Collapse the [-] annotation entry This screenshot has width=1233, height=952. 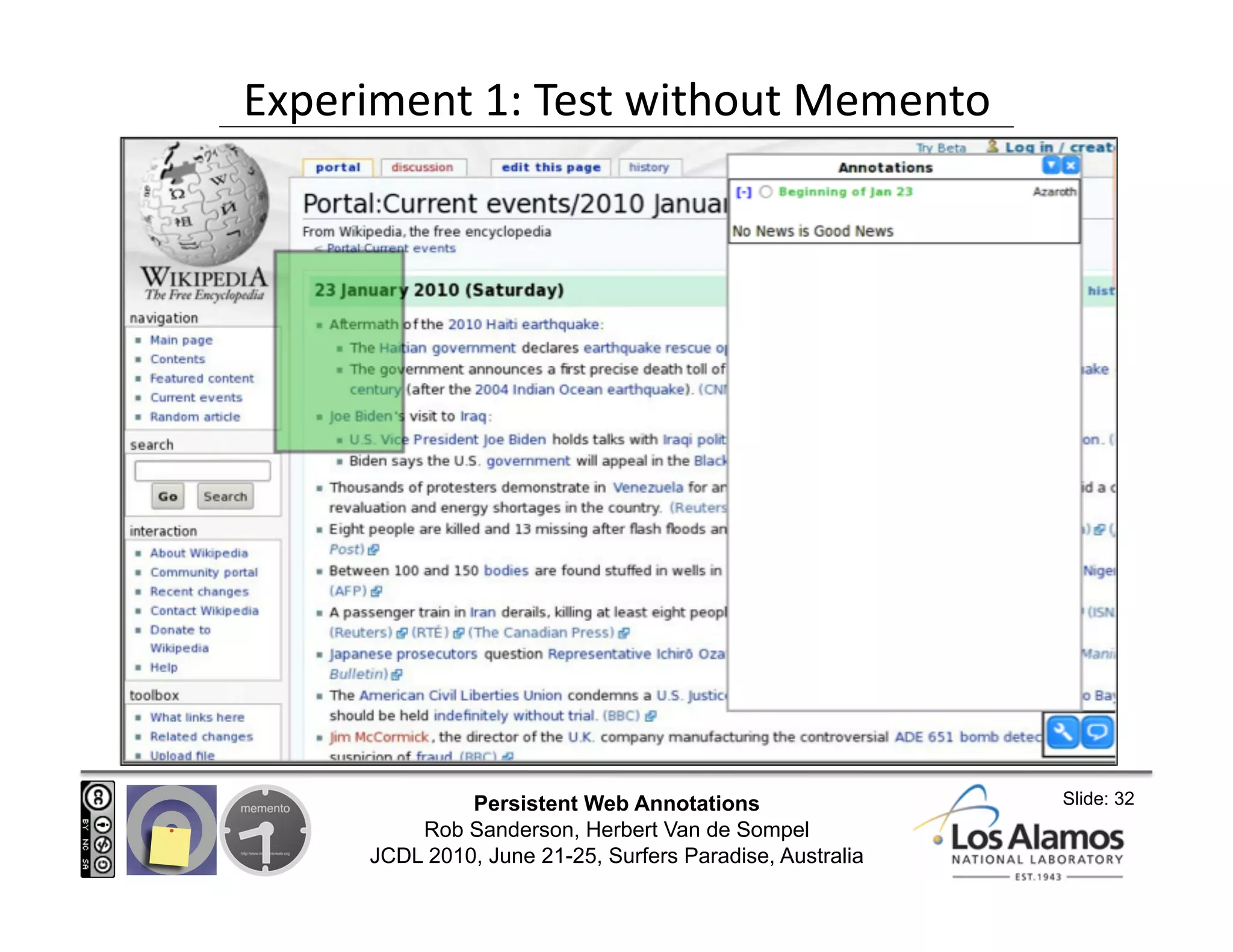[744, 192]
